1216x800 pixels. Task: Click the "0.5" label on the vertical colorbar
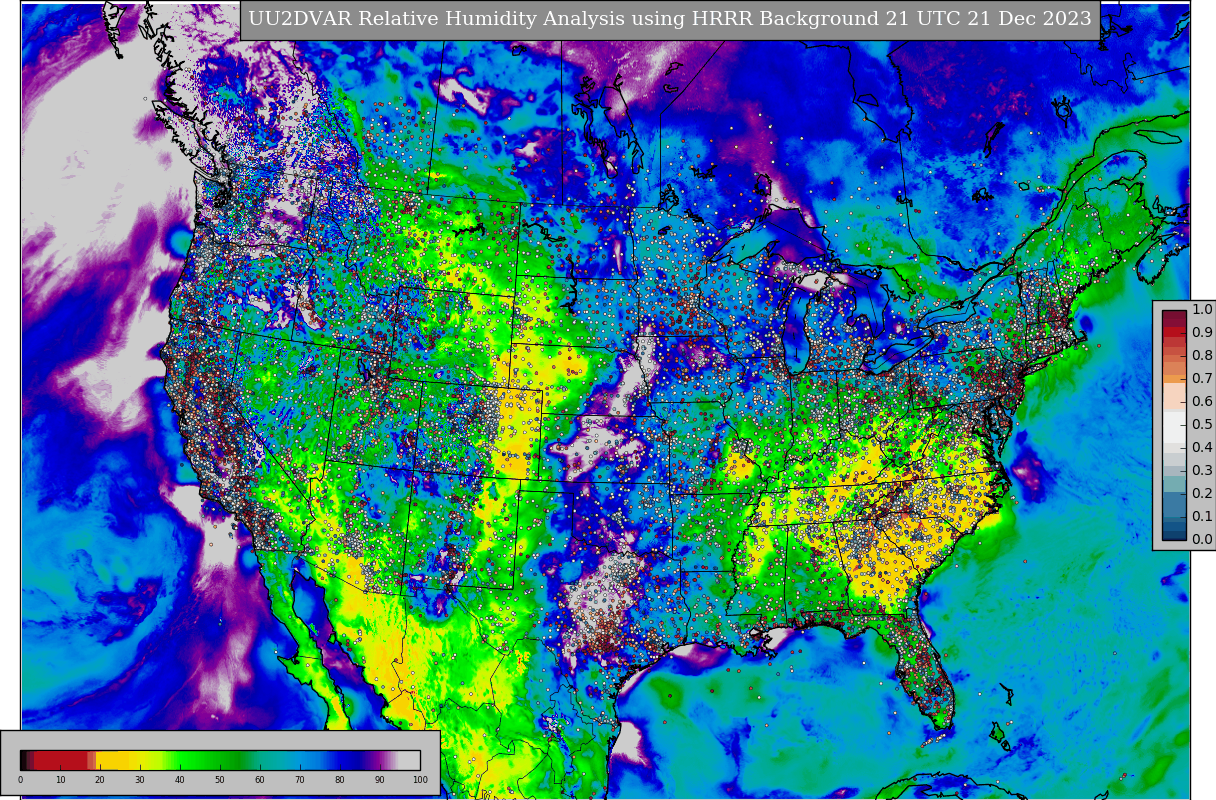click(1202, 425)
